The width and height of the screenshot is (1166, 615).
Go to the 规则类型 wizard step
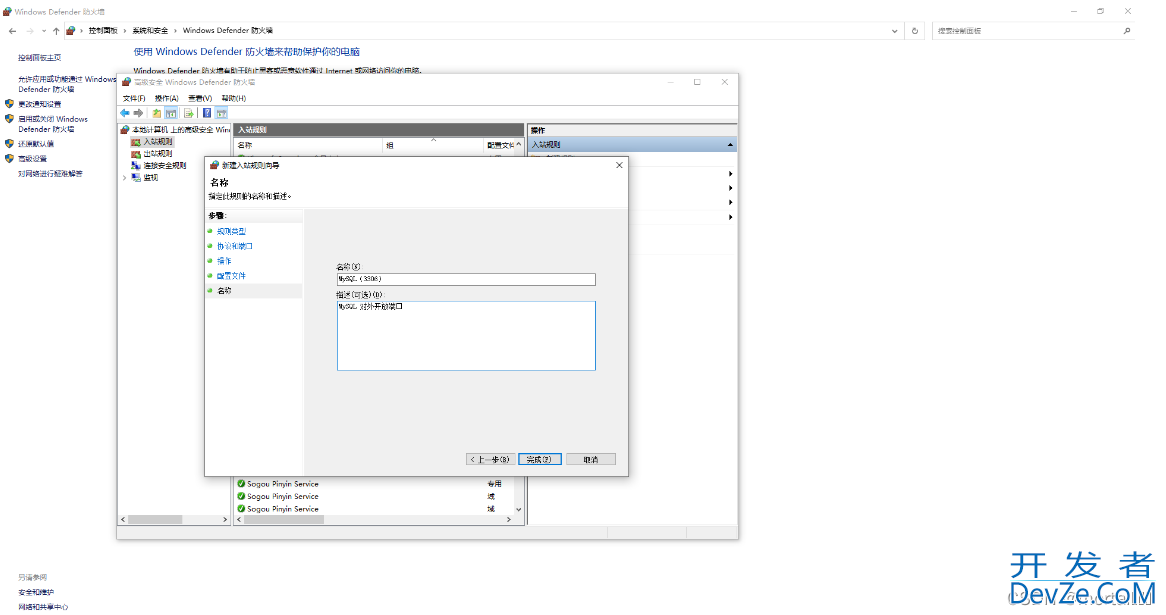(231, 231)
